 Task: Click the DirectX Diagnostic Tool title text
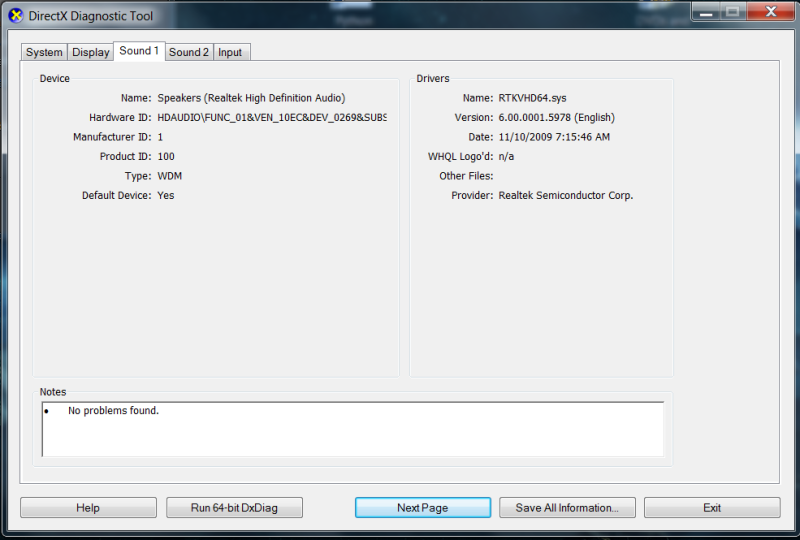coord(90,16)
